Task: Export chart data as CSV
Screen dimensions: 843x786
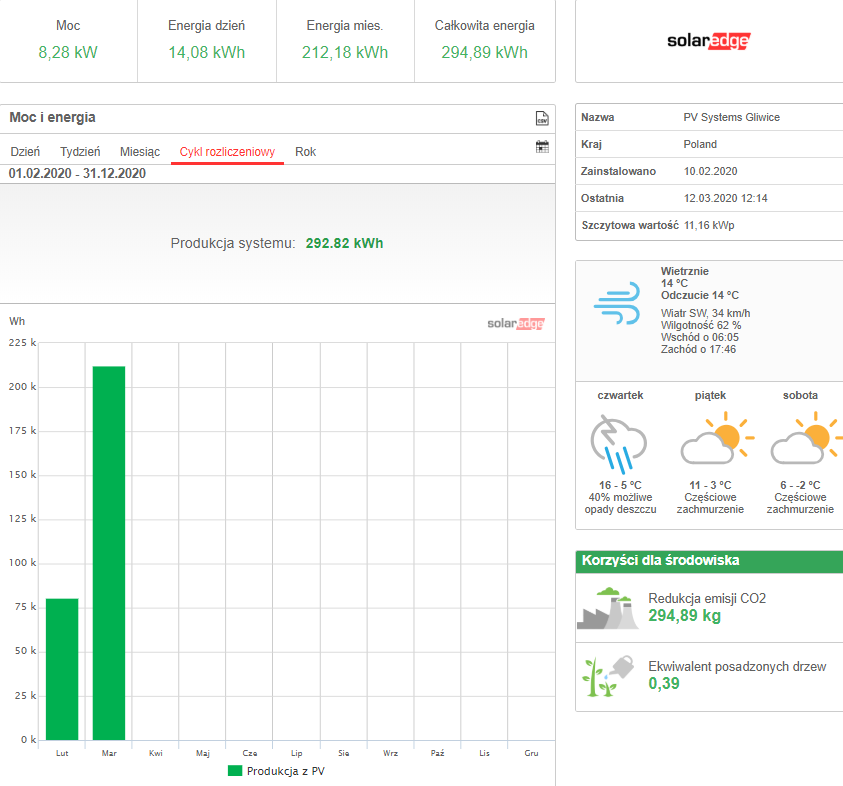Action: 542,118
